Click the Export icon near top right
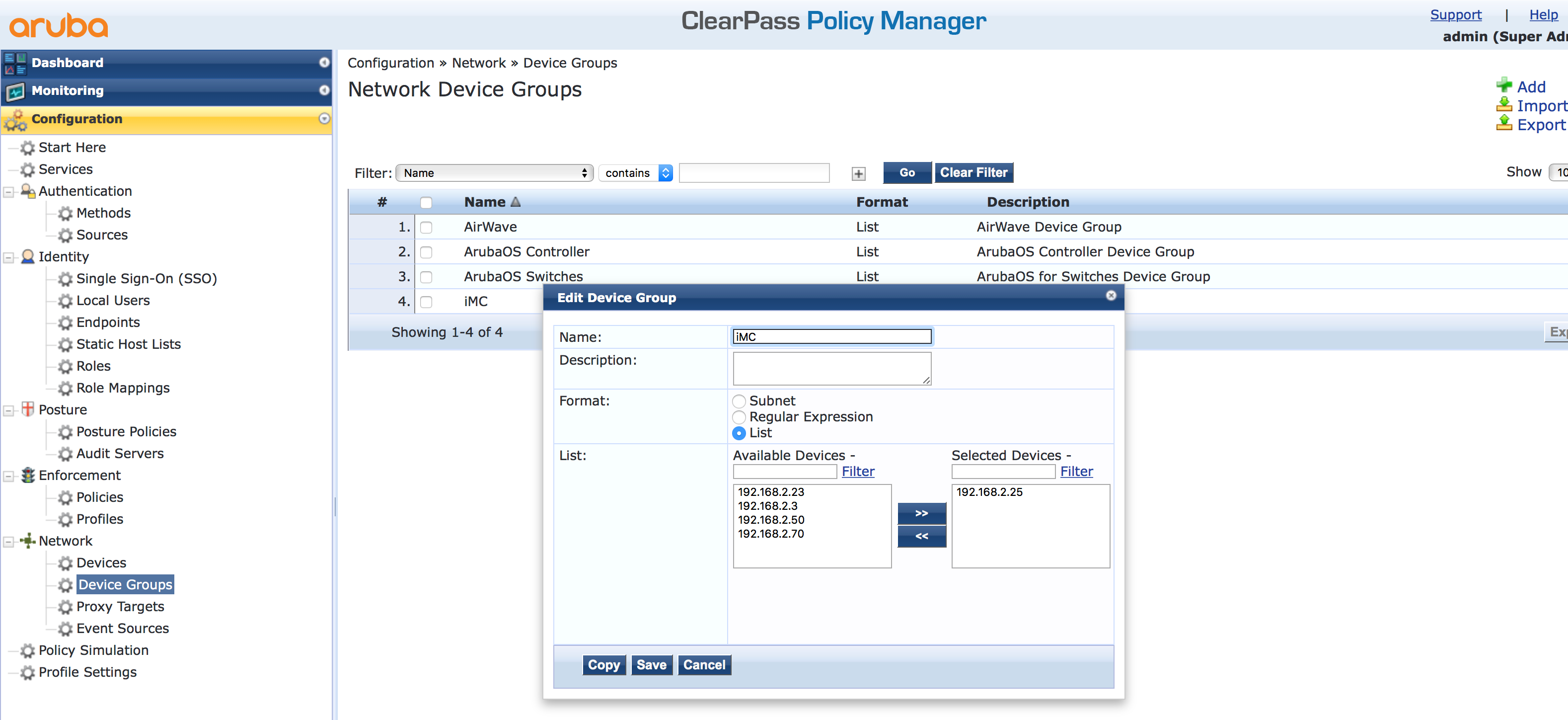The image size is (1568, 720). point(1505,125)
